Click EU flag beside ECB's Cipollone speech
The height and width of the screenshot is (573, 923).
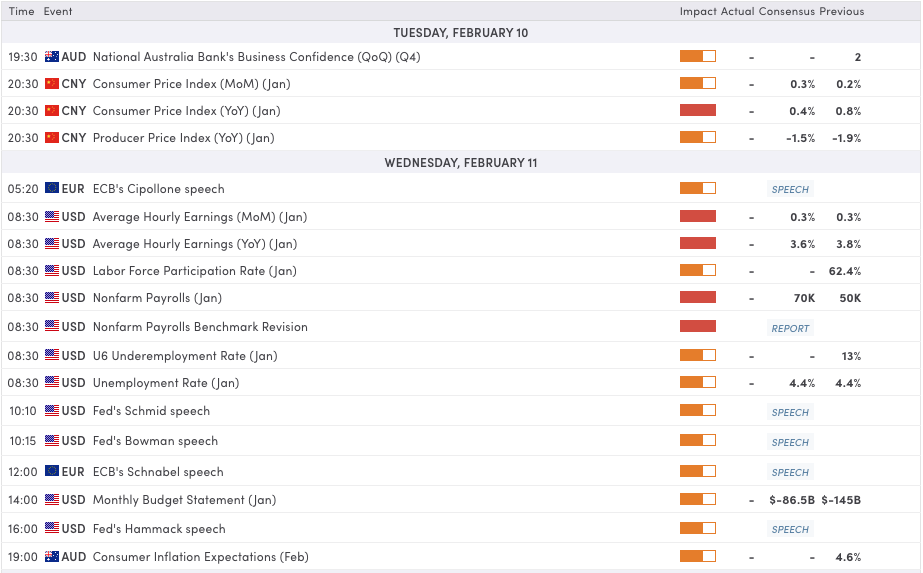52,189
